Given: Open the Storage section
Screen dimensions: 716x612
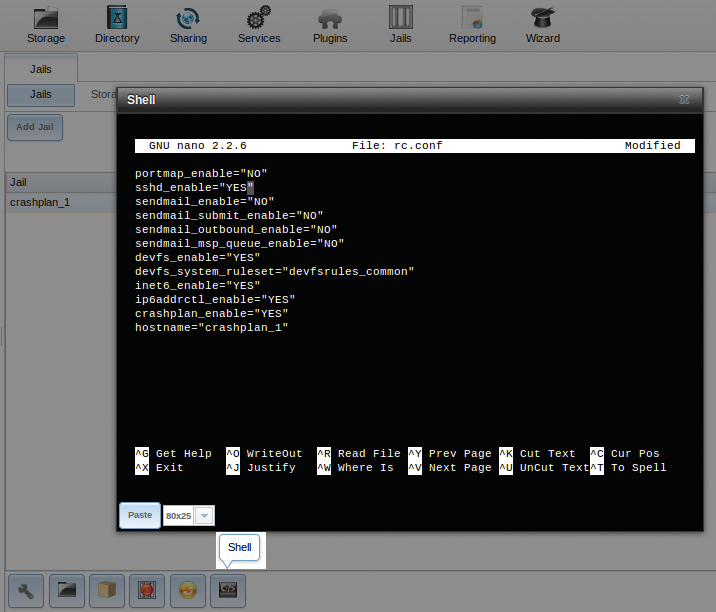Looking at the screenshot, I should pos(46,25).
